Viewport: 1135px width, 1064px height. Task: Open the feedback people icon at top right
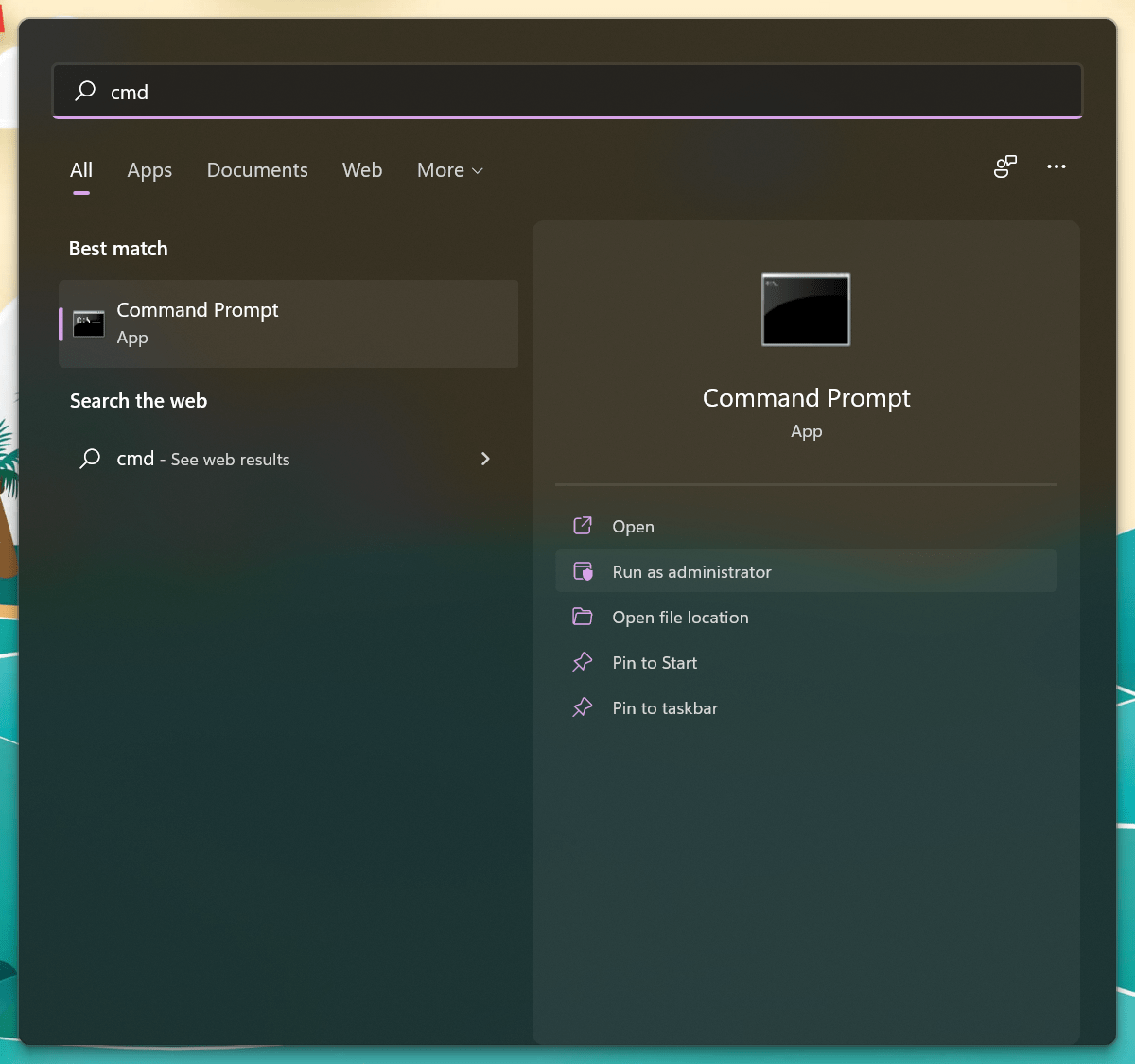click(x=1004, y=166)
